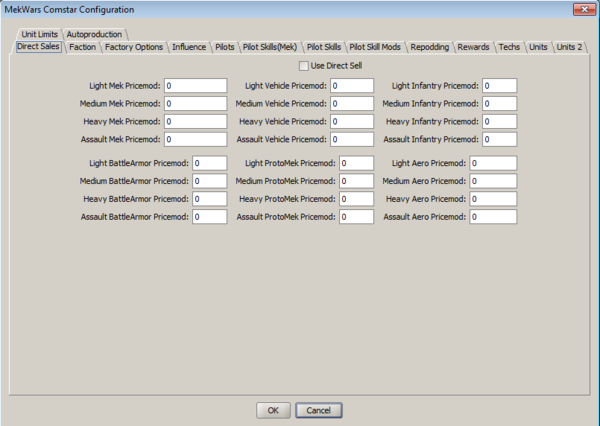Select the Influence tab

click(189, 47)
